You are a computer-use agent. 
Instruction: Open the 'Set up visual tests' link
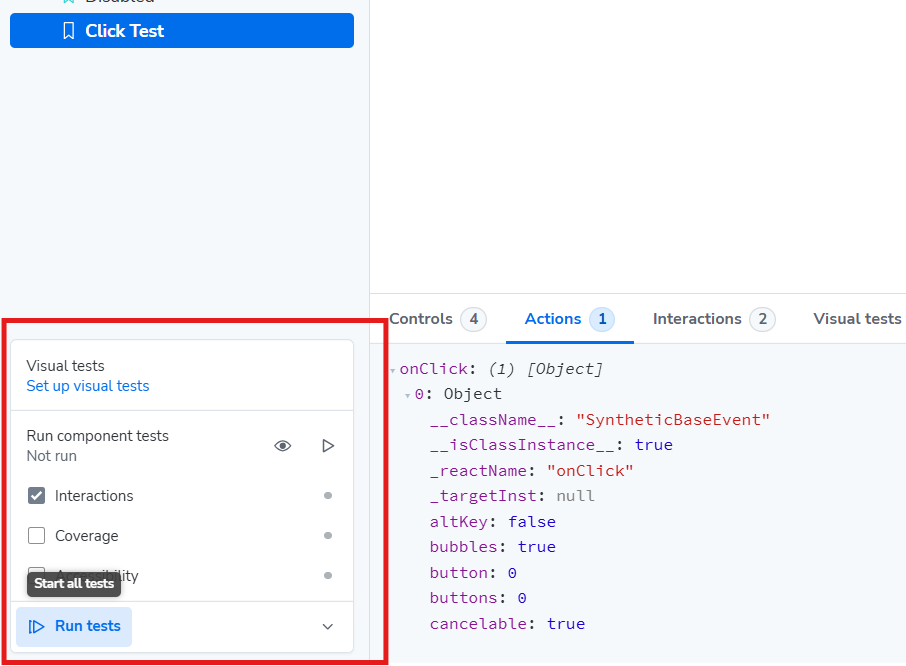[88, 386]
